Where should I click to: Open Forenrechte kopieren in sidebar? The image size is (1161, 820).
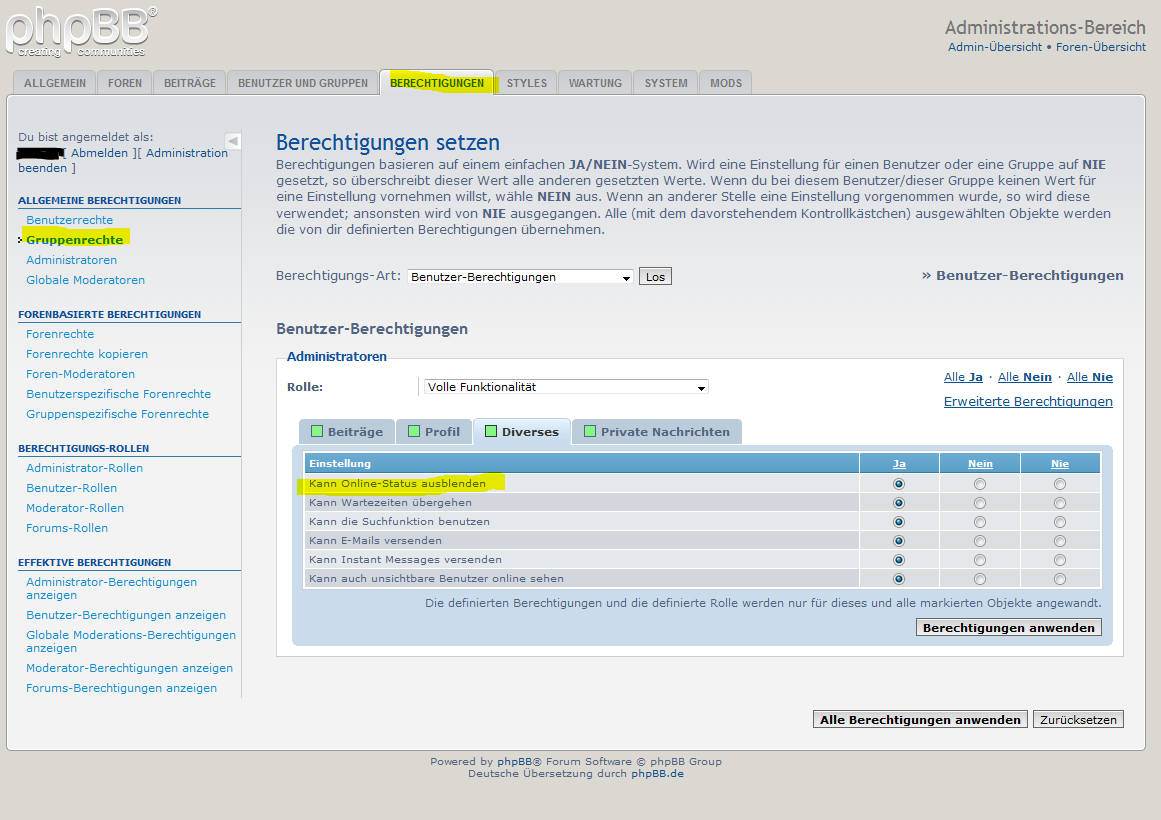pyautogui.click(x=87, y=354)
